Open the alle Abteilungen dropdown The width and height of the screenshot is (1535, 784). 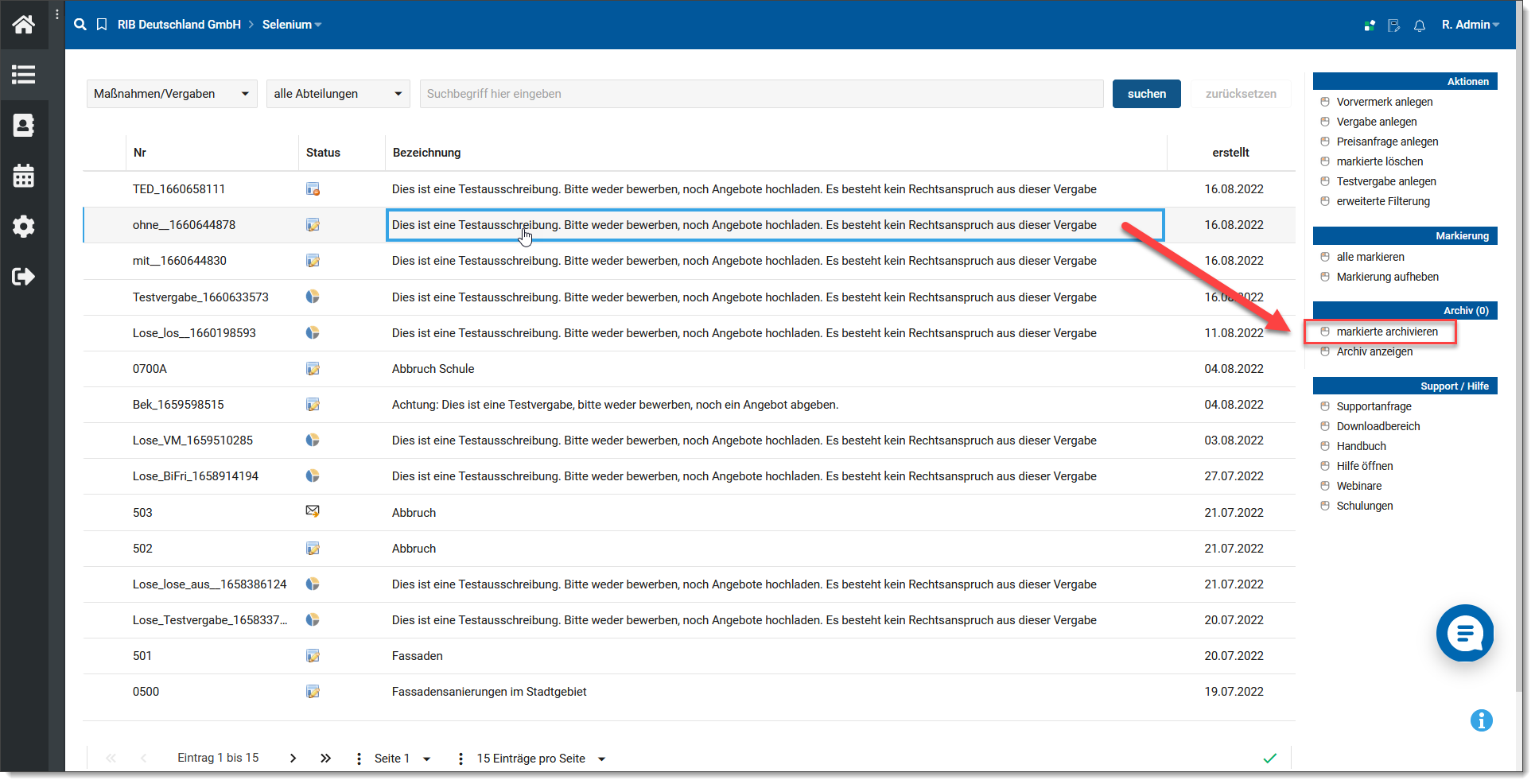[x=338, y=94]
